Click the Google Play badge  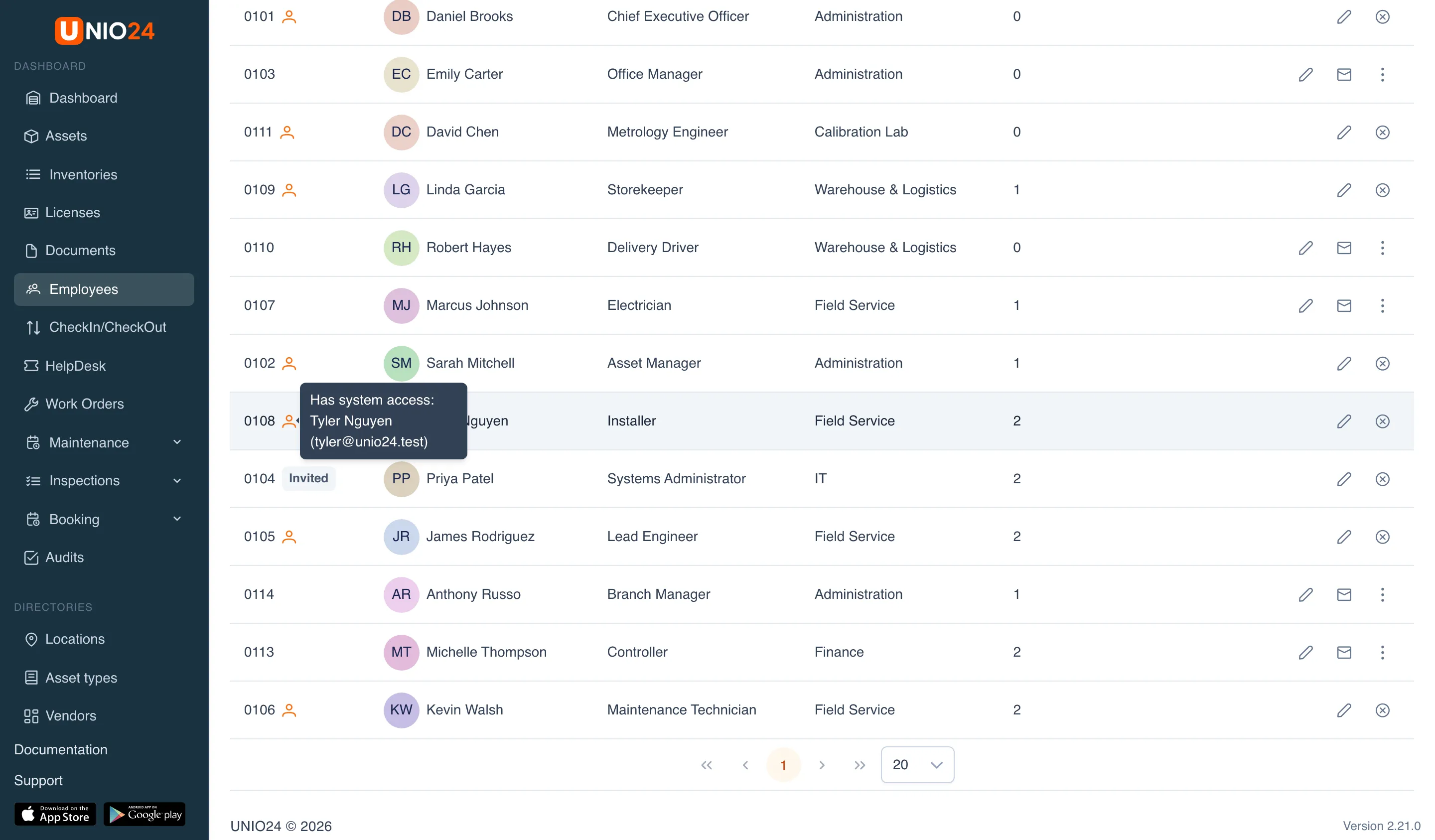click(144, 814)
